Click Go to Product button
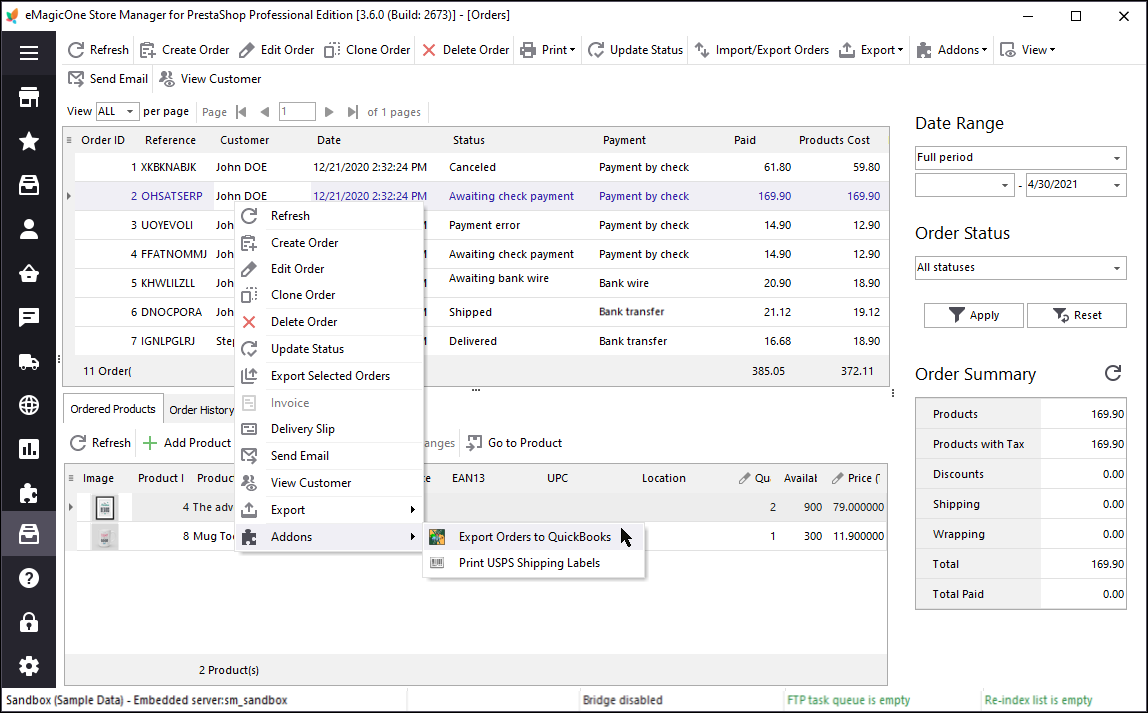Viewport: 1148px width, 713px height. (515, 443)
